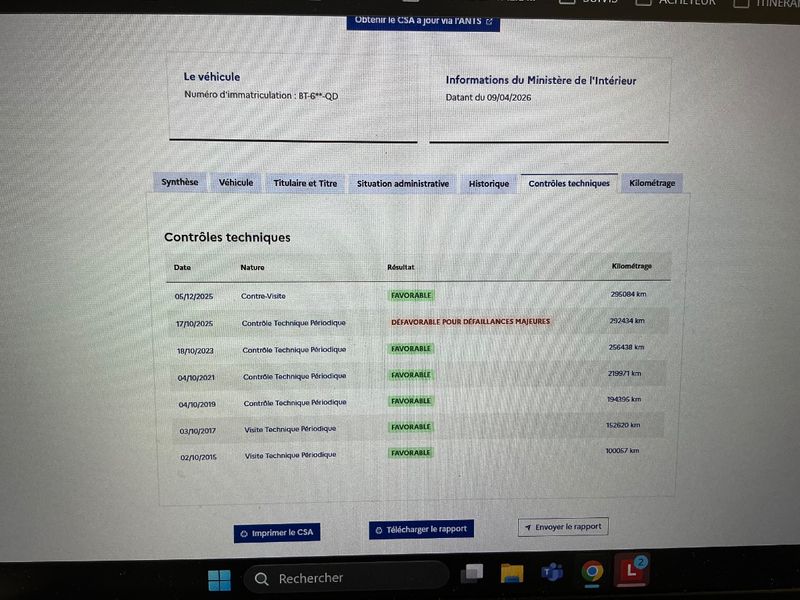Select date 02/10/2015 row
Viewport: 800px width, 600px height.
(198, 457)
